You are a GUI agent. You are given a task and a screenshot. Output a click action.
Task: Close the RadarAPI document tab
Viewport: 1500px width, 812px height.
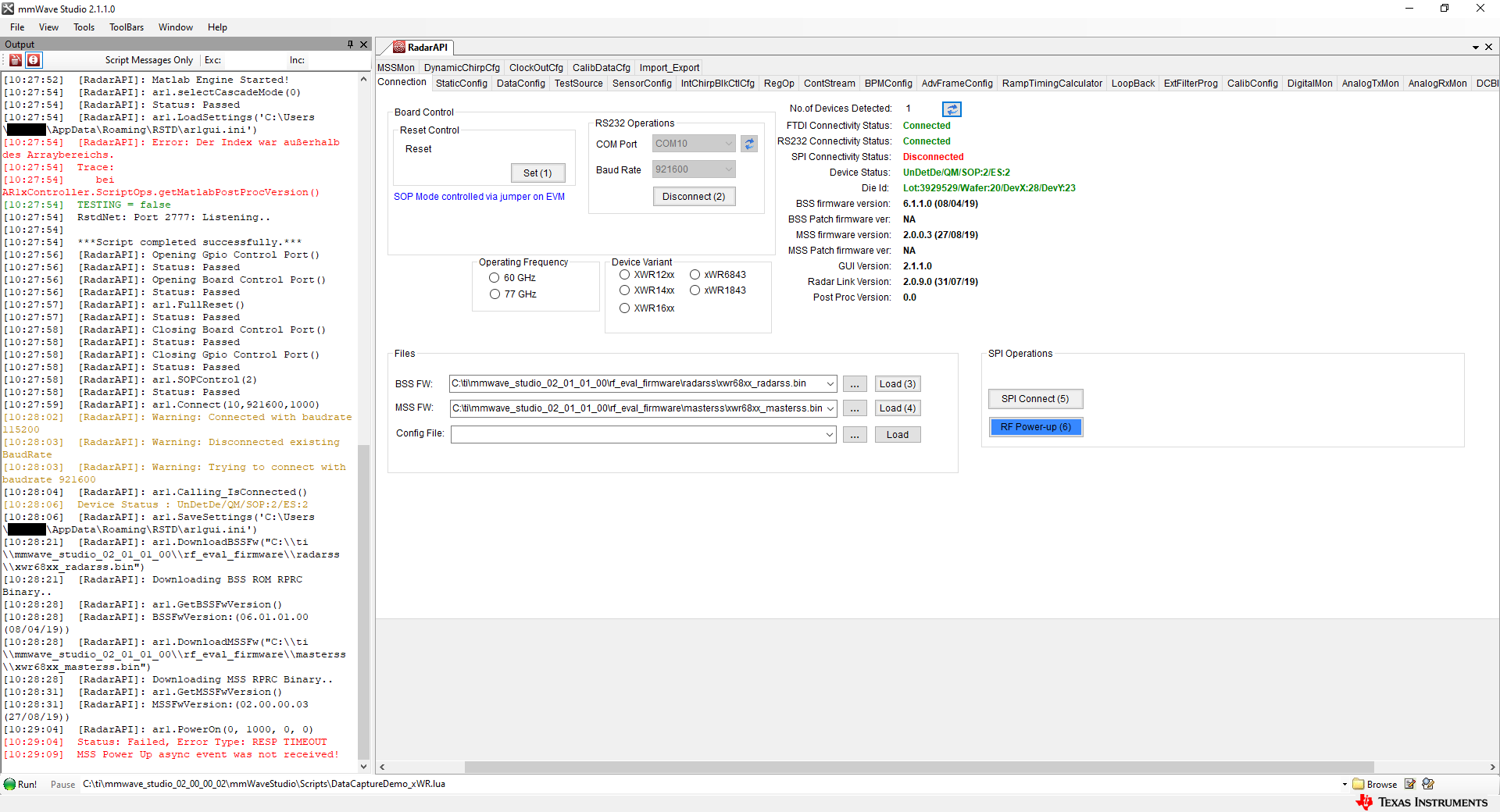coord(1489,47)
